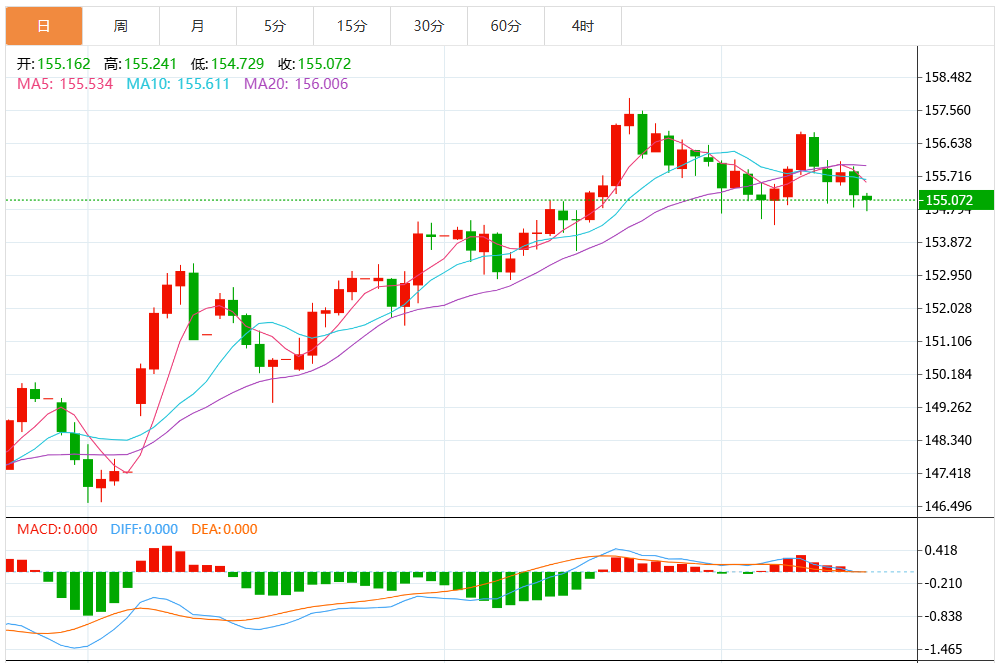Screen dimensions: 1007x663
Task: Click the green 155.072 current price tag
Action: click(x=957, y=201)
